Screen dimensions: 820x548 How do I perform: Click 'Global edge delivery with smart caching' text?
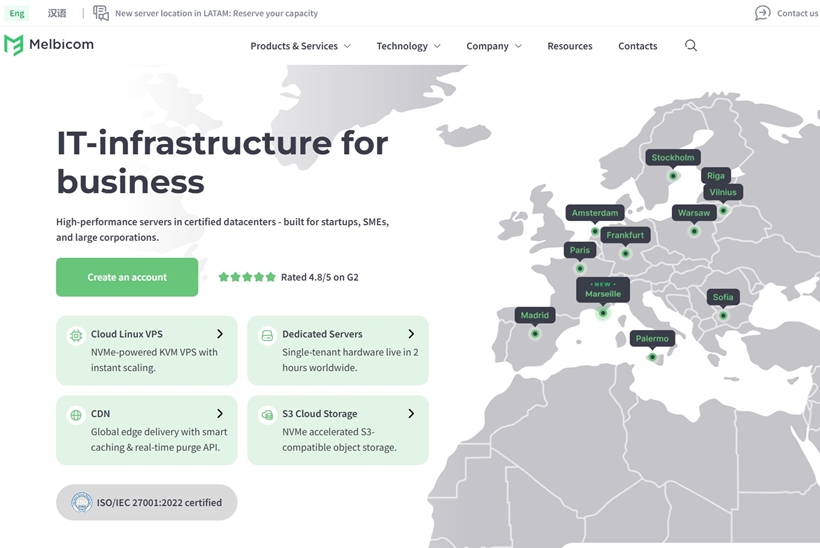click(159, 440)
